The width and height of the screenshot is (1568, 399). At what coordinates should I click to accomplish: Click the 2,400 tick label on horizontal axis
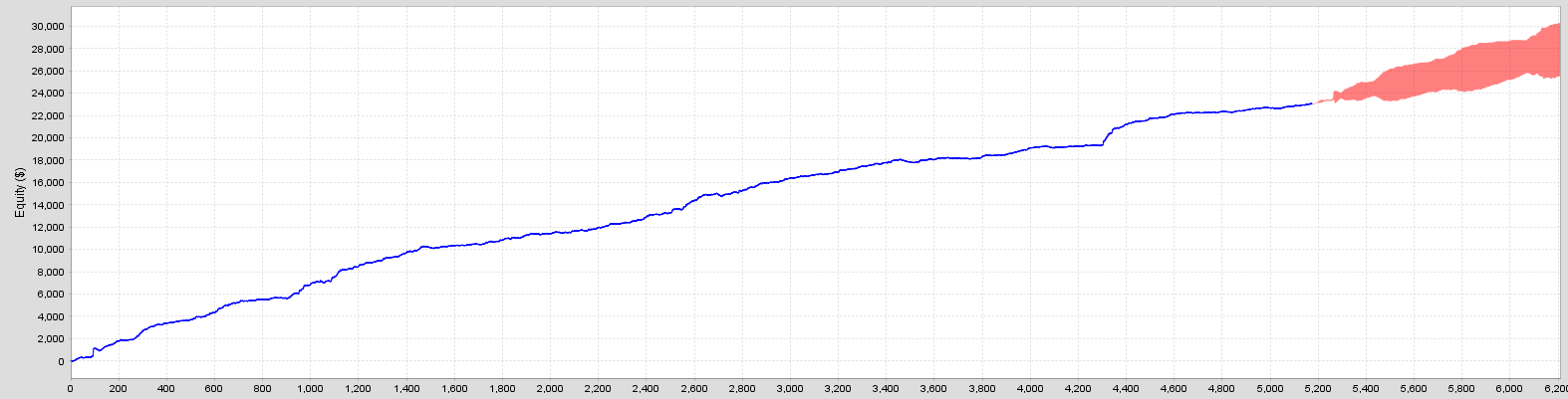coord(646,389)
